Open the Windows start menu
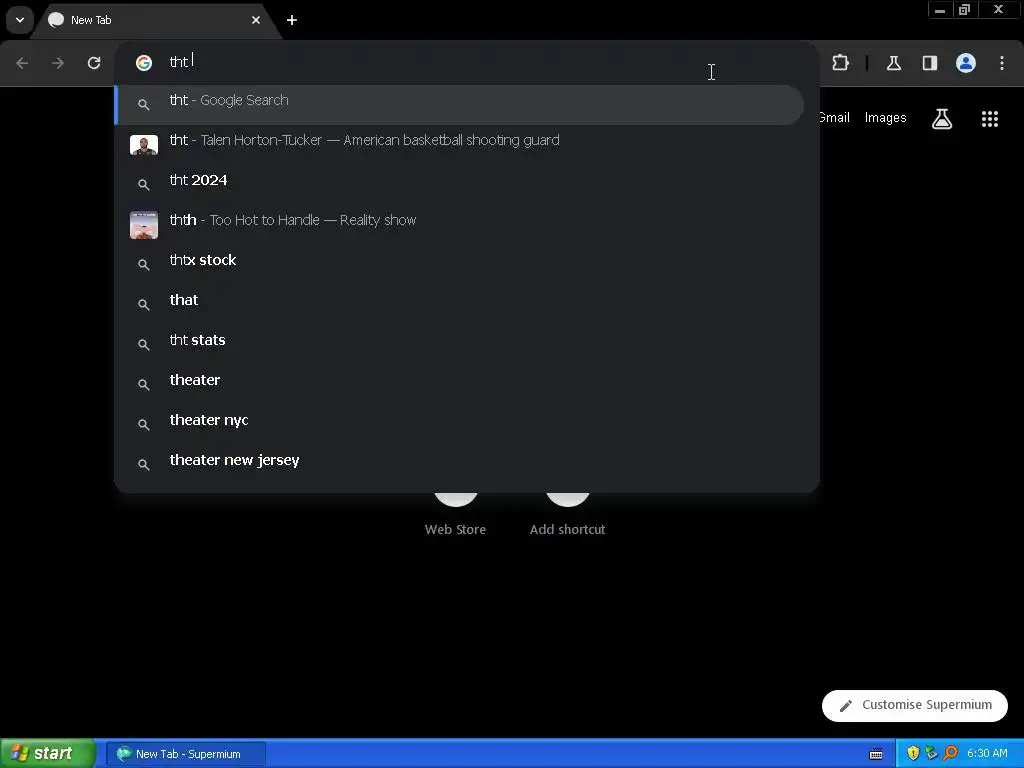Screen dimensions: 1024x768 click(48, 754)
